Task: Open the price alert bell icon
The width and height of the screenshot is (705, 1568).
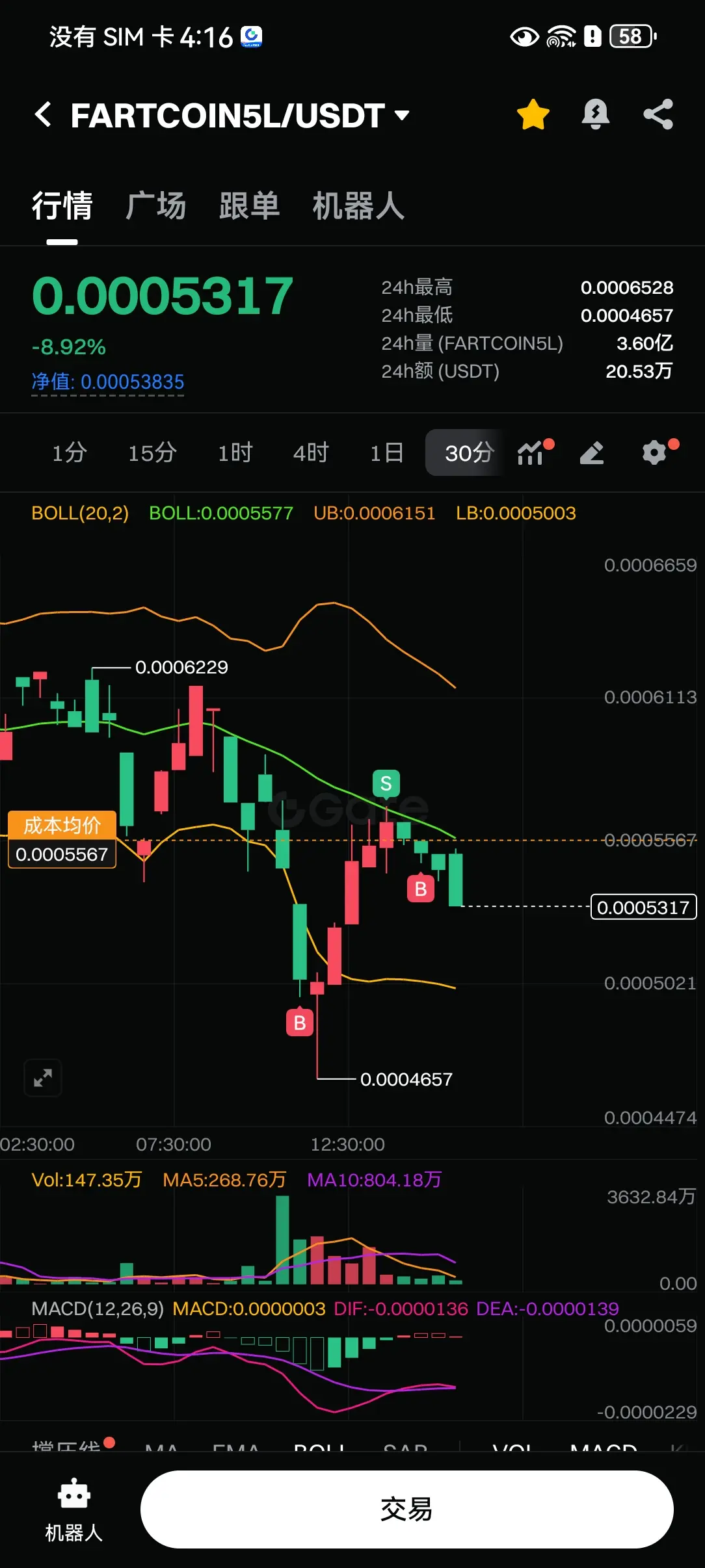Action: tap(595, 114)
